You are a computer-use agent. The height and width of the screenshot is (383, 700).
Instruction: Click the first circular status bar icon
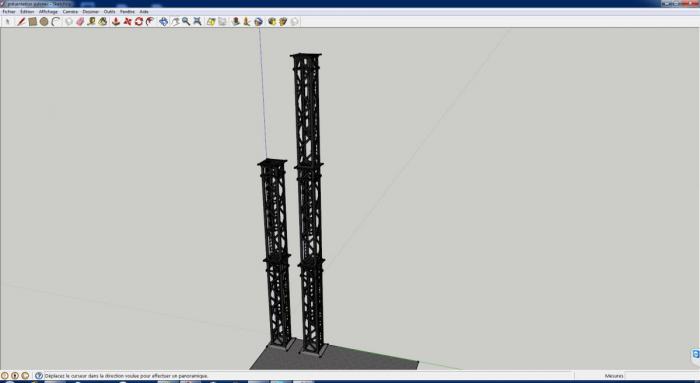[x=4, y=376]
